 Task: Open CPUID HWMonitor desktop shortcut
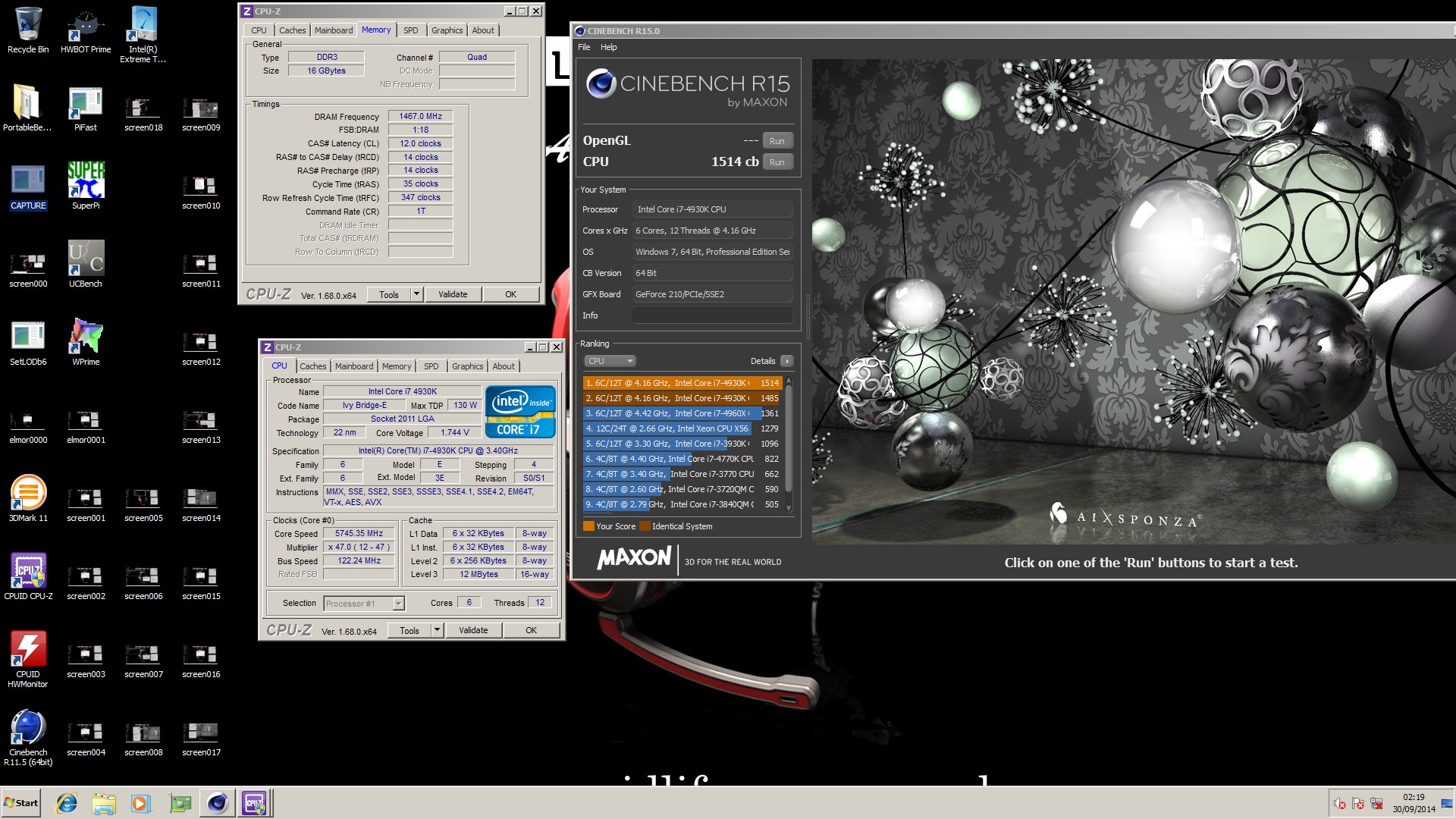[28, 660]
